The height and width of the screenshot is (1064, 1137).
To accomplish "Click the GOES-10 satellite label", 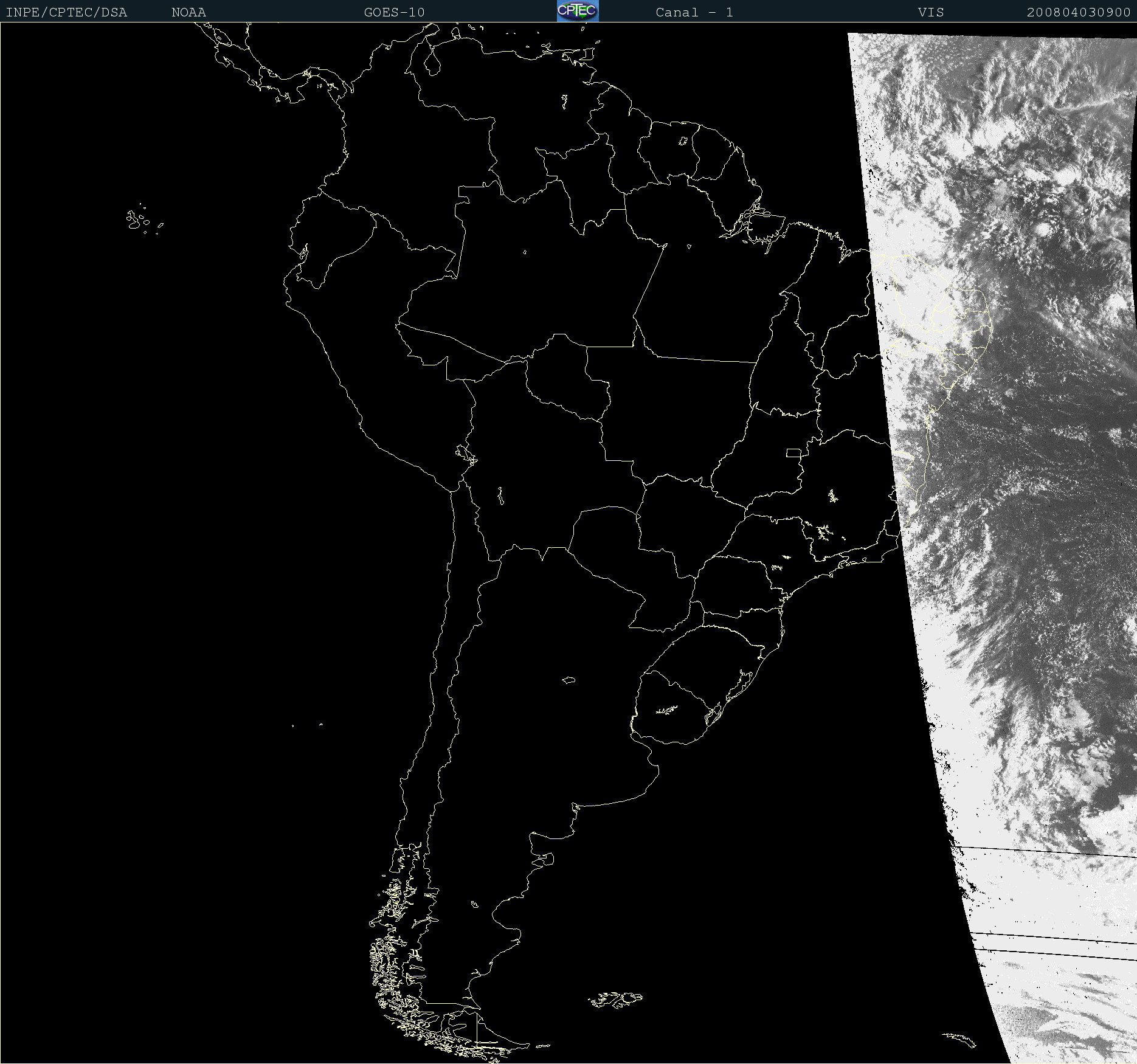I will 394,12.
